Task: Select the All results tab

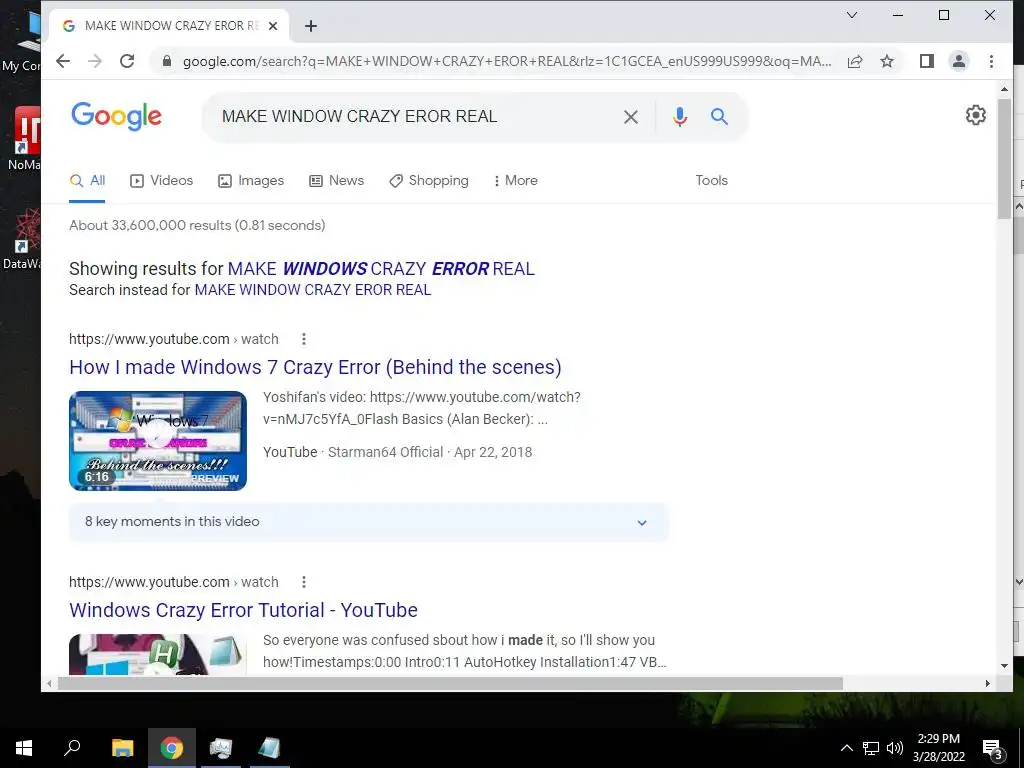Action: coord(88,181)
